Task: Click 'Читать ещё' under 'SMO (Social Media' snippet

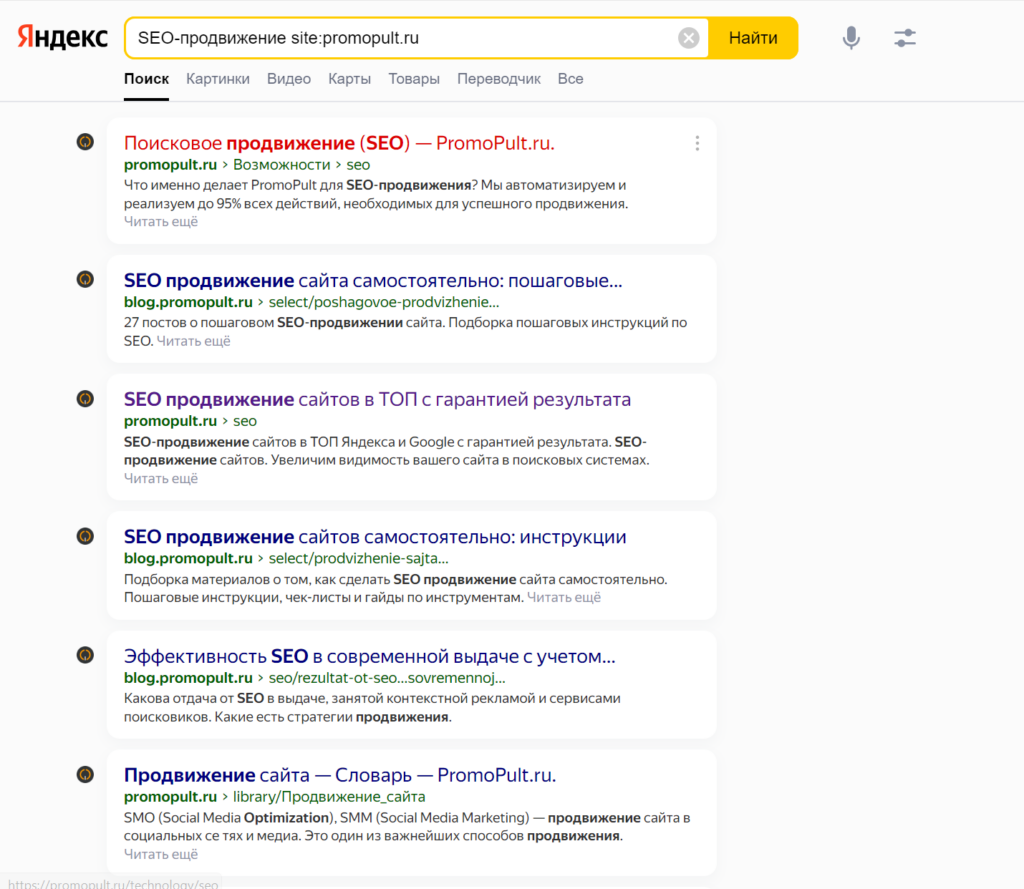Action: [161, 854]
